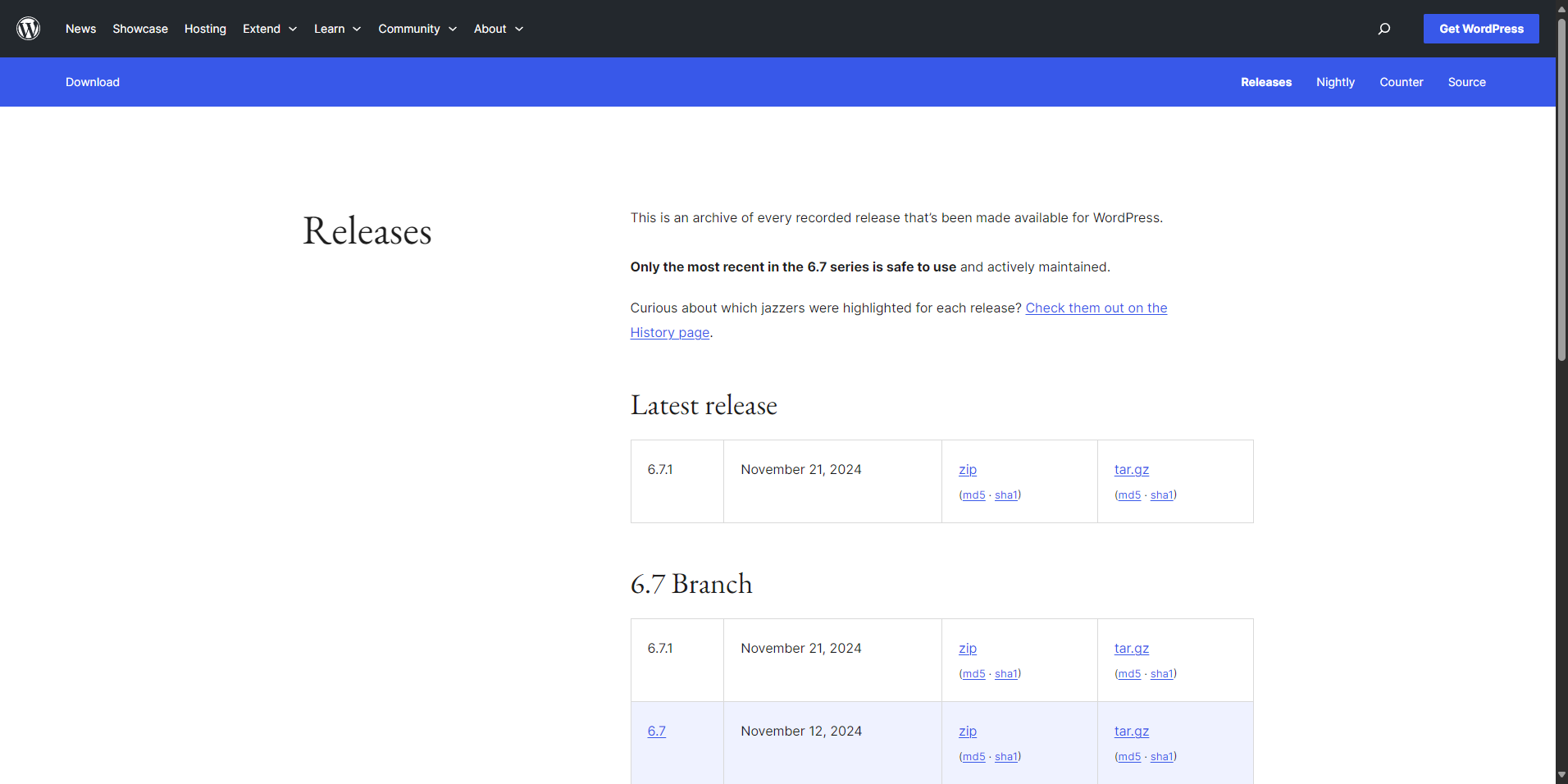Expand the About dropdown menu
The image size is (1568, 784).
coord(499,29)
